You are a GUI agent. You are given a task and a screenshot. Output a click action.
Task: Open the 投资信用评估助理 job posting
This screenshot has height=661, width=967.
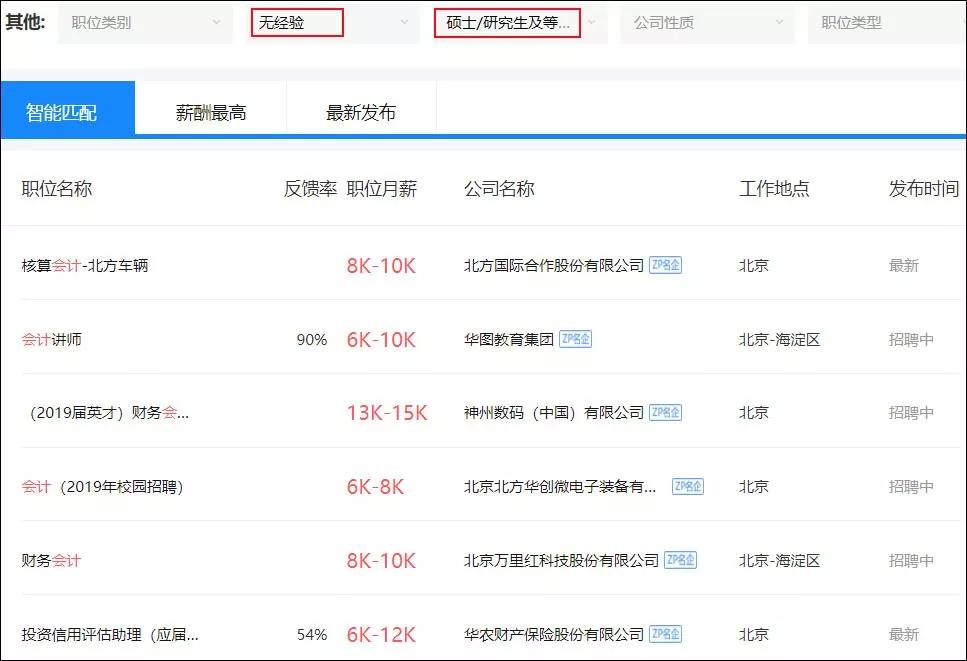click(110, 634)
